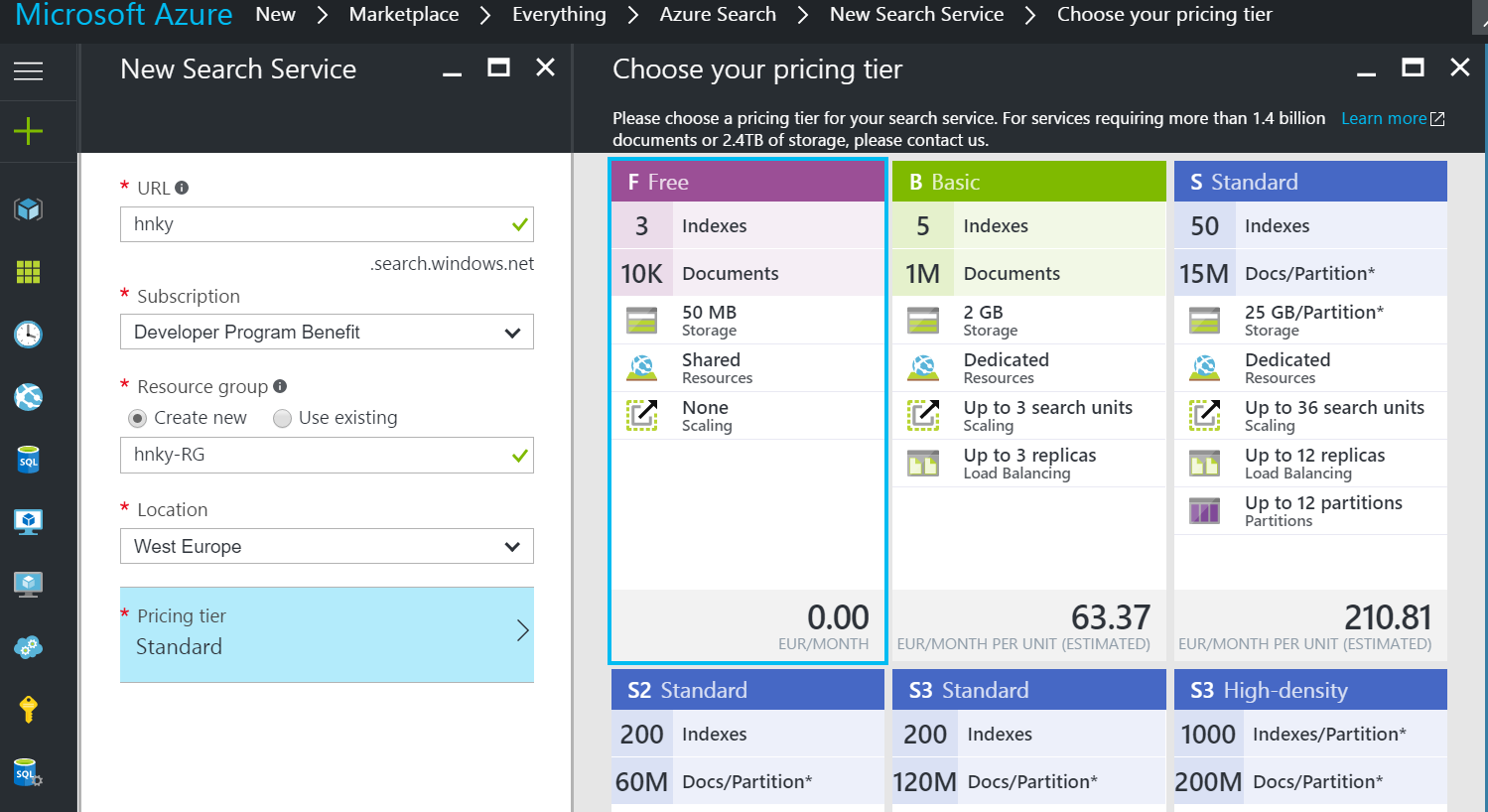
Task: Go to Marketplace in the breadcrumb
Action: (x=404, y=15)
